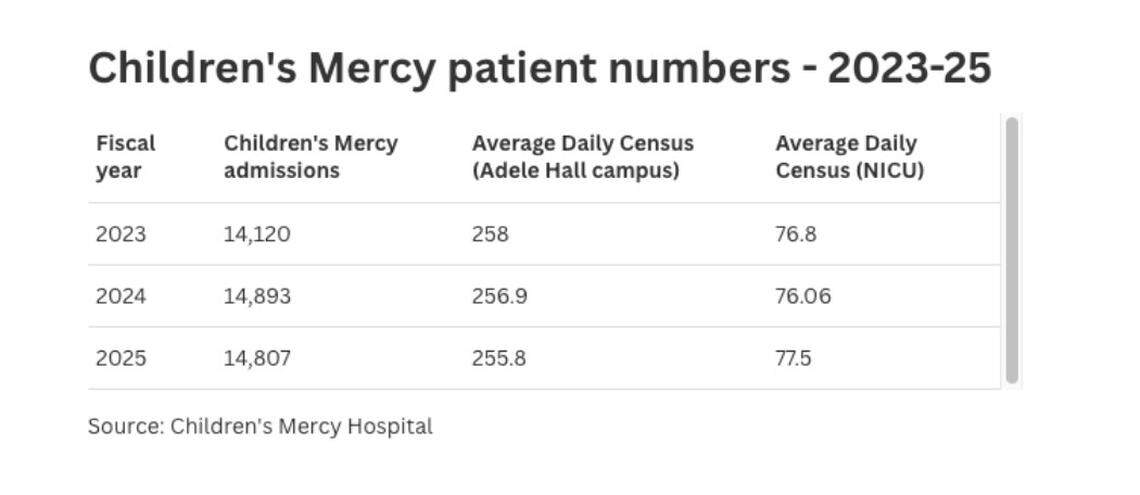The width and height of the screenshot is (1140, 495).
Task: Click the Adele Hall campus census header
Action: click(x=582, y=157)
